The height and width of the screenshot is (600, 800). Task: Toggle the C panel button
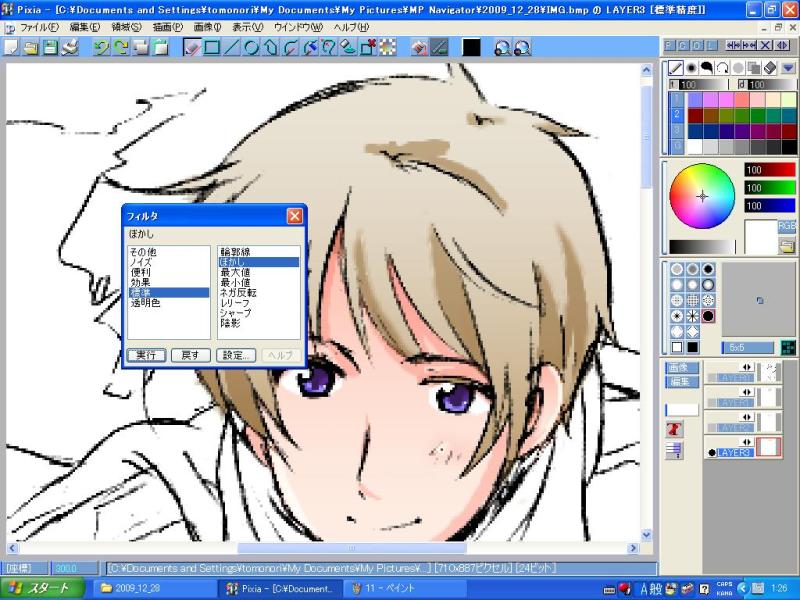click(x=684, y=45)
